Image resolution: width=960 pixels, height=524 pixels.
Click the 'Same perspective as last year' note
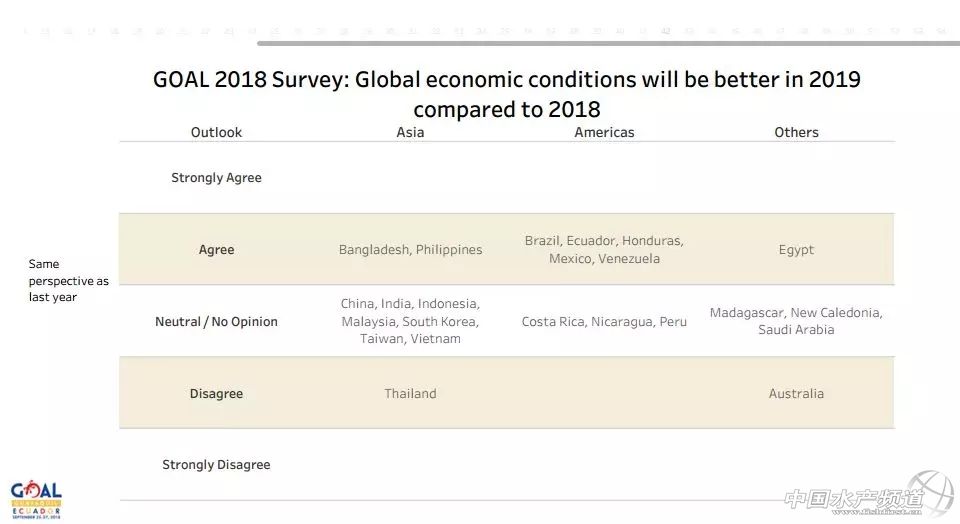pyautogui.click(x=68, y=281)
